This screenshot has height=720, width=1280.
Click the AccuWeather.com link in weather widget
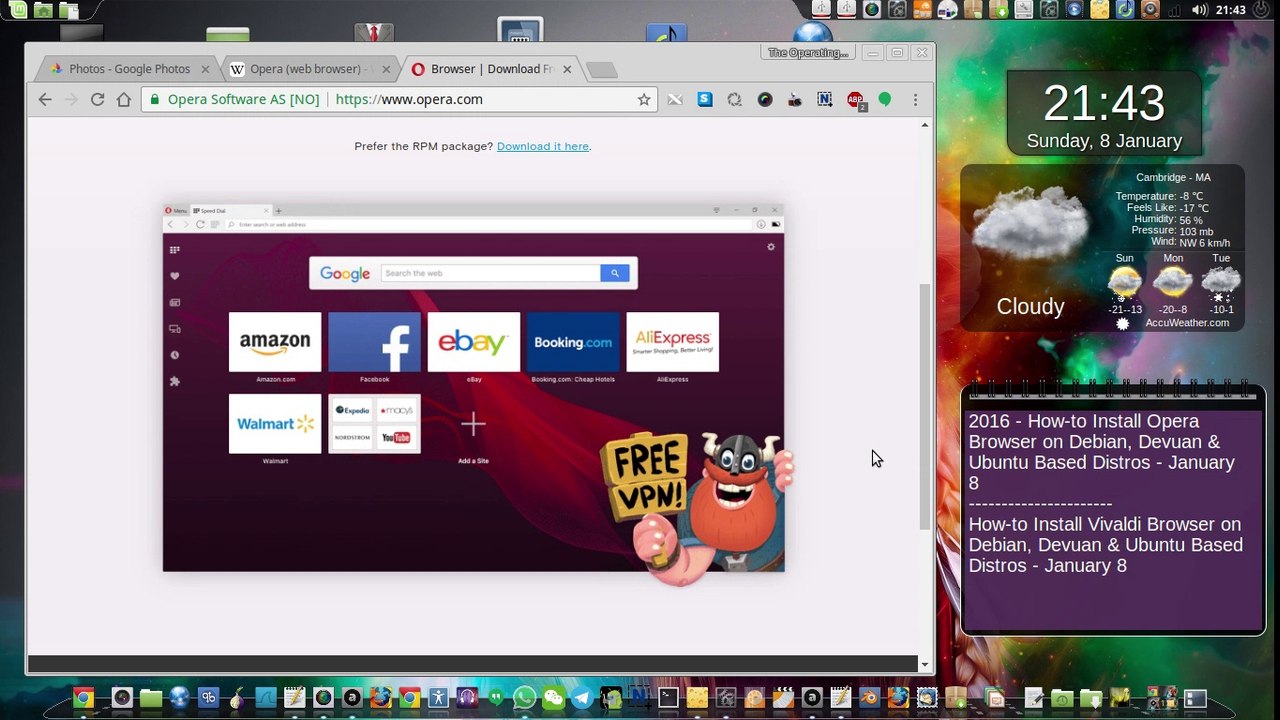(1187, 323)
